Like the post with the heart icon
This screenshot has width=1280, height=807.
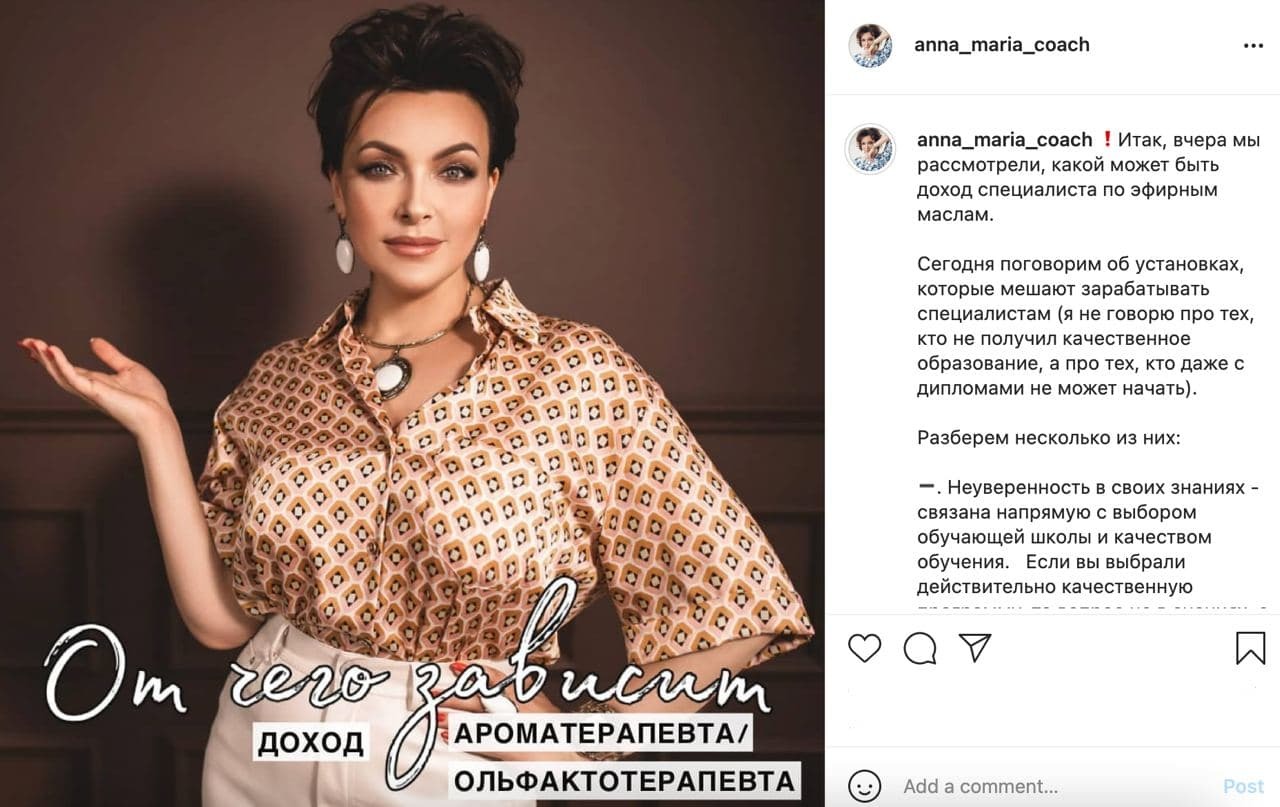864,648
